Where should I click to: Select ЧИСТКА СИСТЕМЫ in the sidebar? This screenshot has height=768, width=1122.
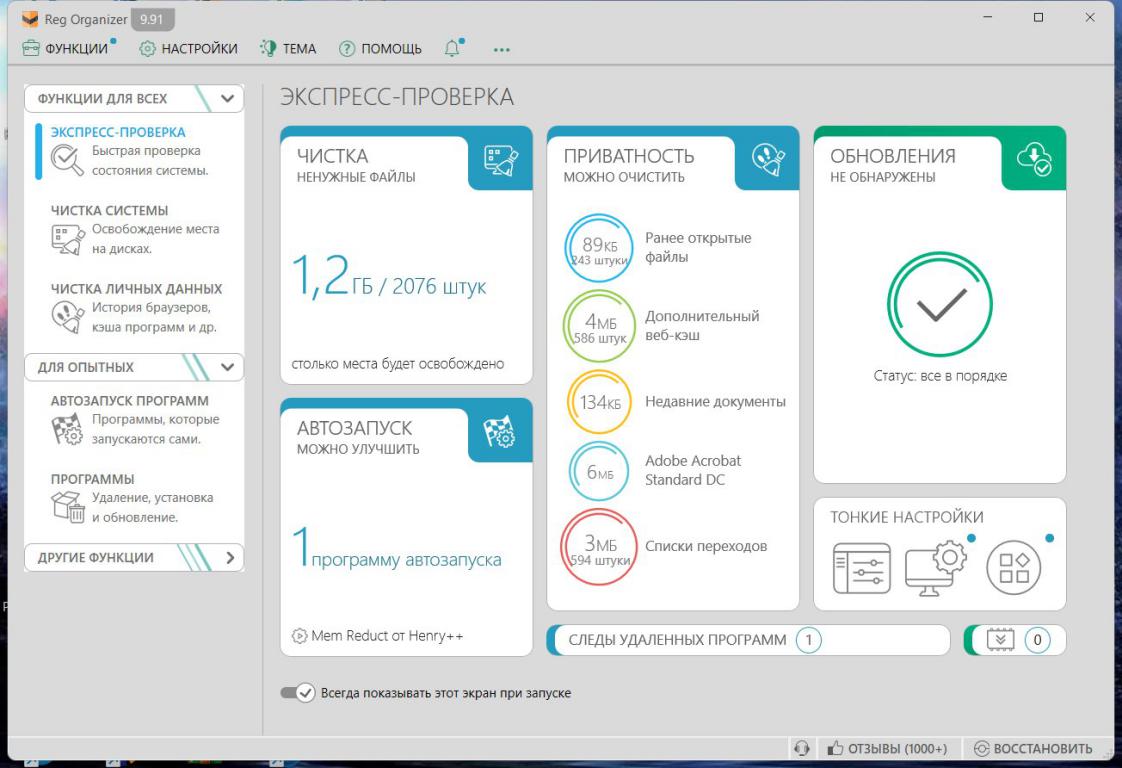coord(109,210)
